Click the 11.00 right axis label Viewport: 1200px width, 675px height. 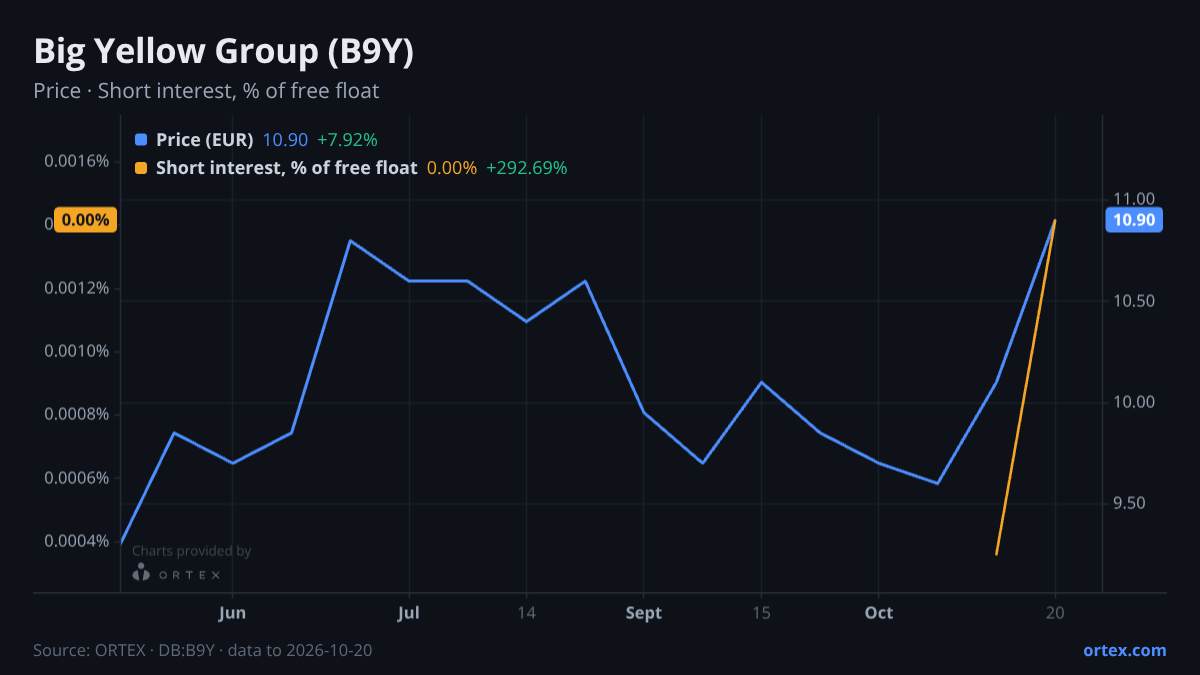click(x=1134, y=200)
